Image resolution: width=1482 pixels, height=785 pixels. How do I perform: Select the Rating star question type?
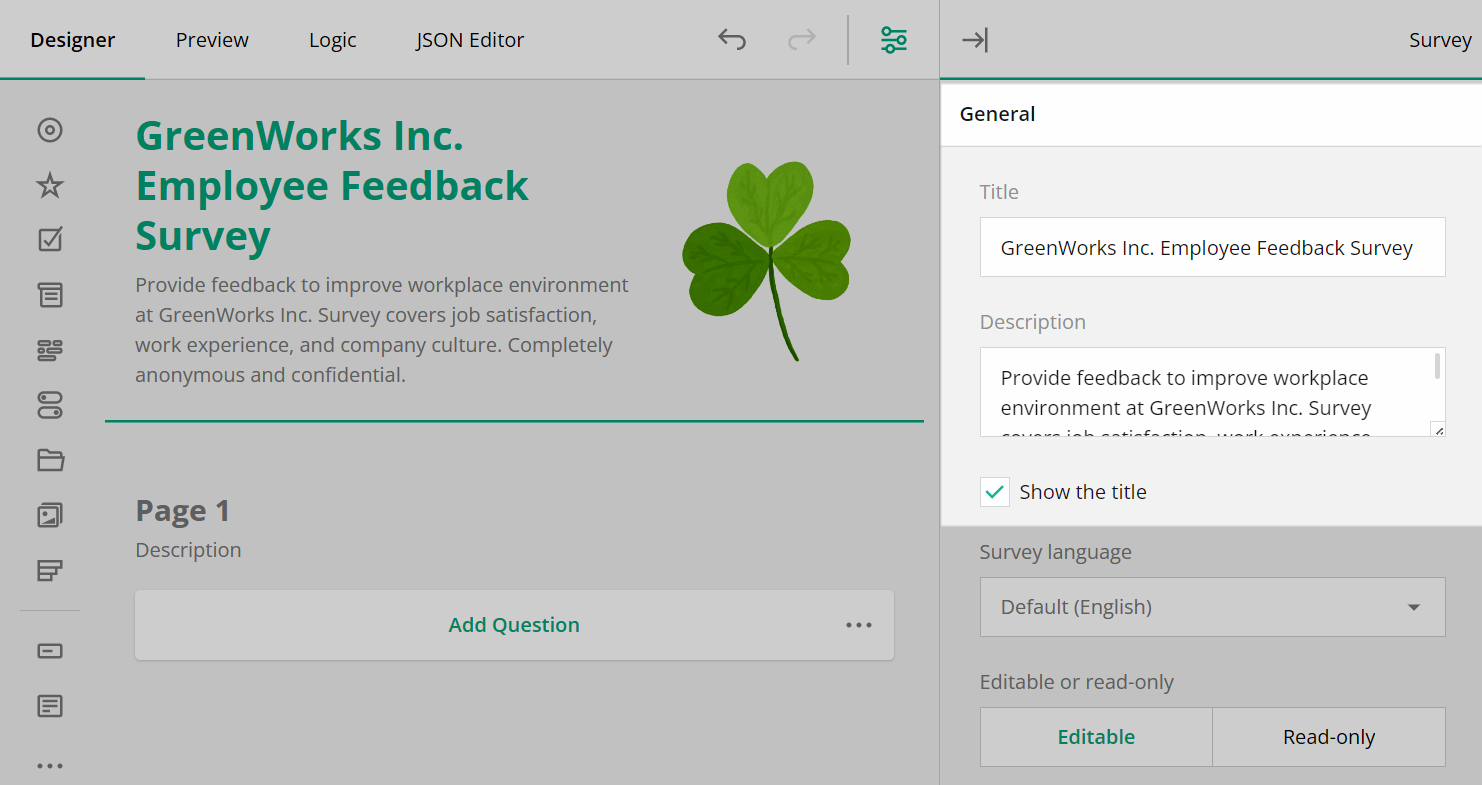(50, 184)
